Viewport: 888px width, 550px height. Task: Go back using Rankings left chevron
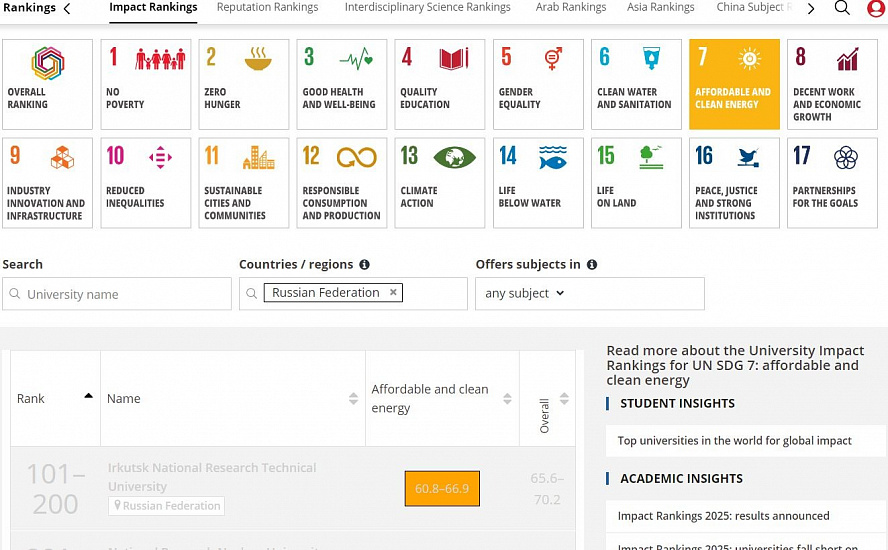coord(67,8)
